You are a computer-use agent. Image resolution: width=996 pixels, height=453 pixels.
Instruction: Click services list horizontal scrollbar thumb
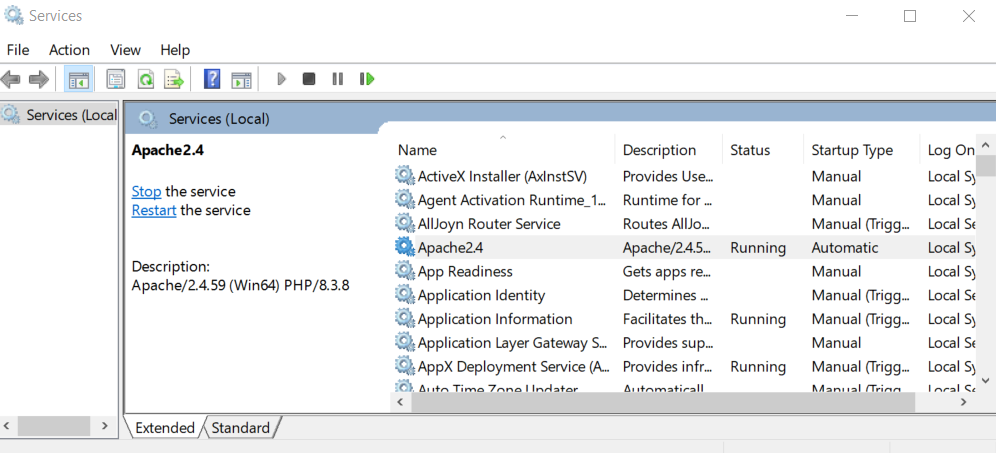coord(663,402)
